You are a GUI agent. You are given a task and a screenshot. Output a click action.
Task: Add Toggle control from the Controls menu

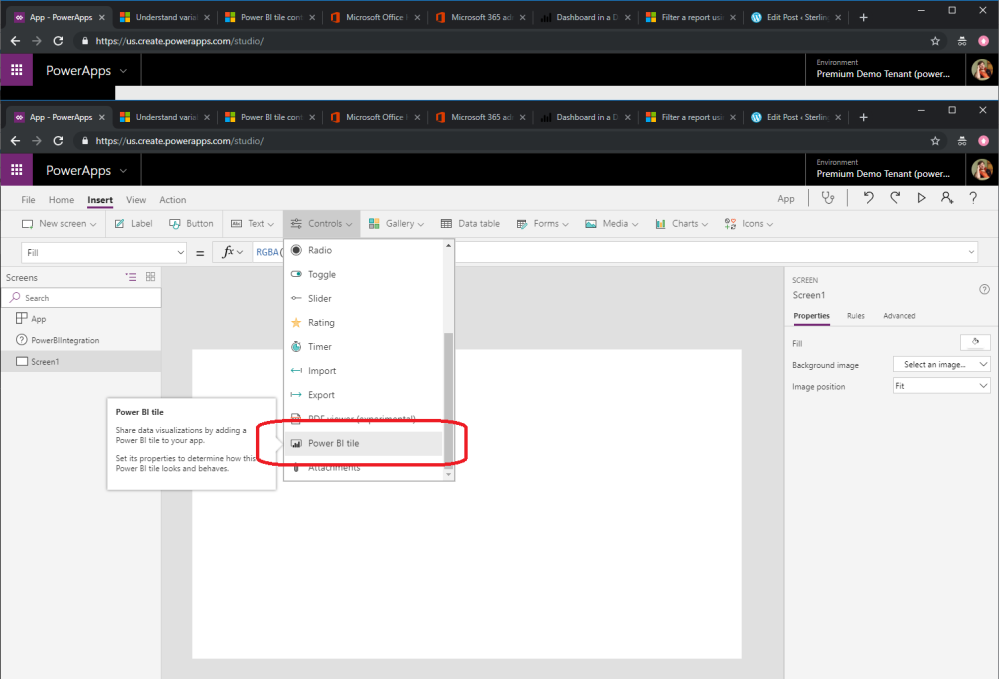pyautogui.click(x=321, y=274)
